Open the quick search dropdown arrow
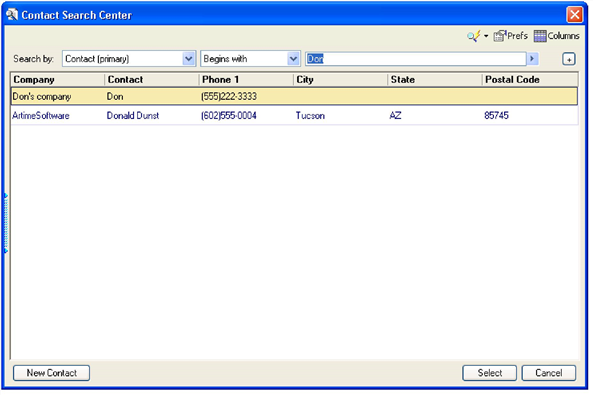The height and width of the screenshot is (395, 593). [486, 36]
